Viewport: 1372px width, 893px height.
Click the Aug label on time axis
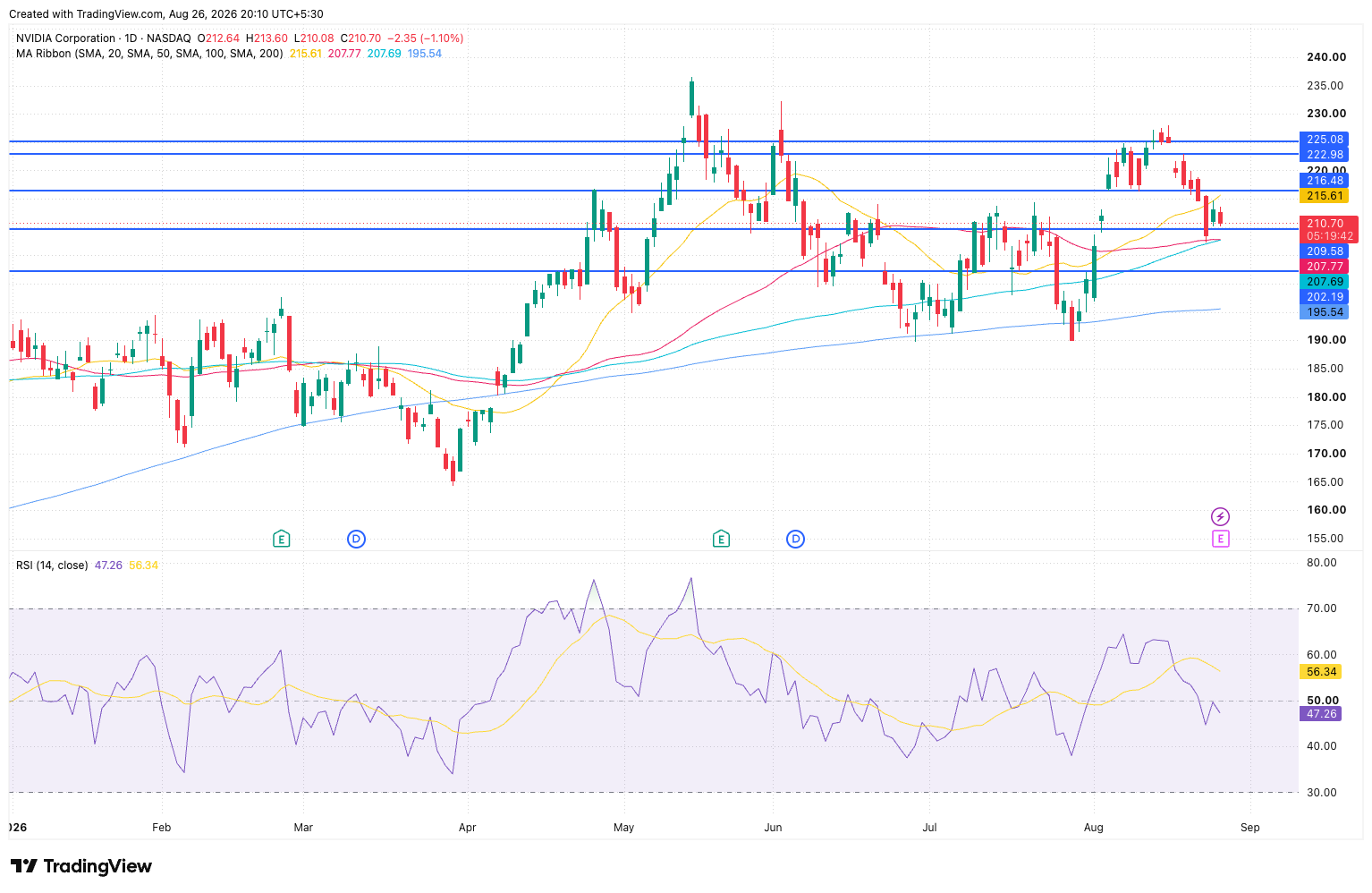(x=1093, y=828)
